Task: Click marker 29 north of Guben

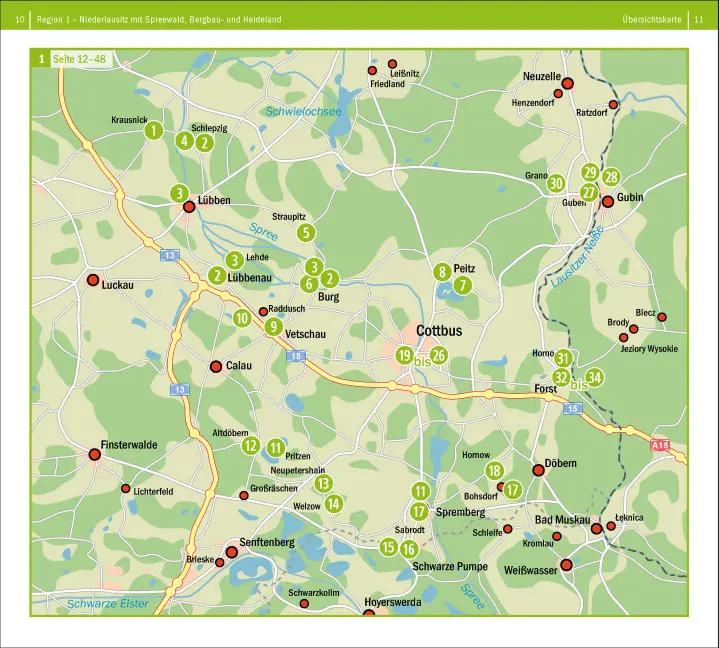Action: point(591,172)
